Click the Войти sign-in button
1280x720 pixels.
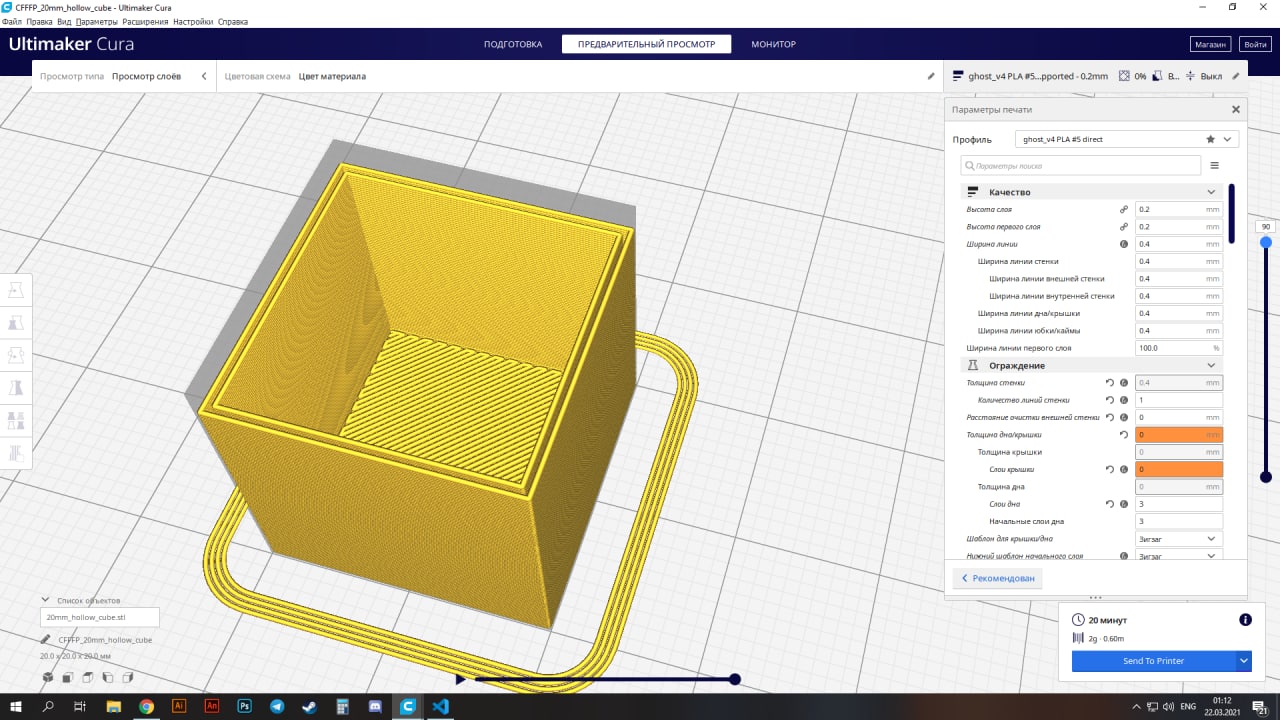tap(1254, 44)
